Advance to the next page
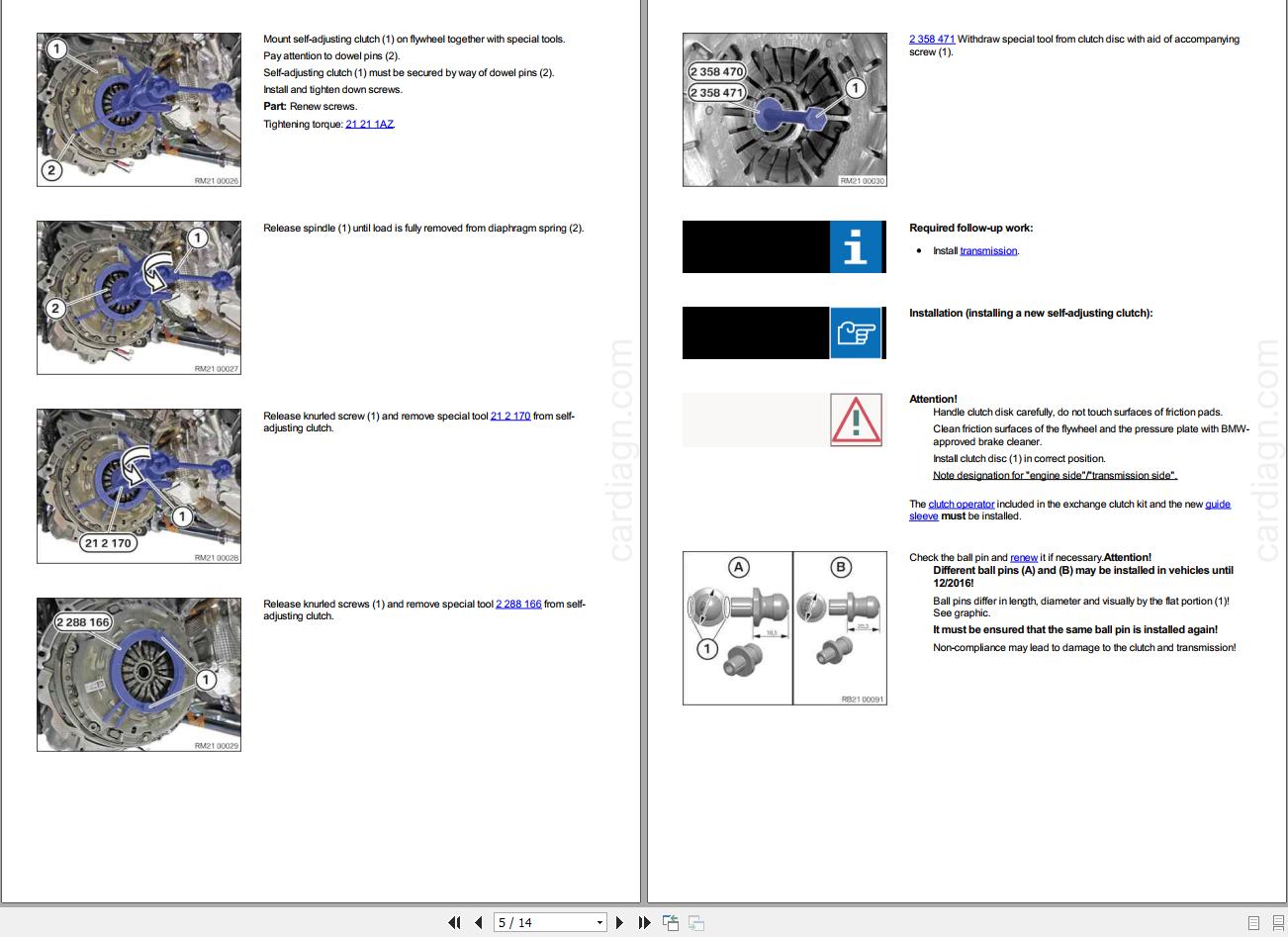The image size is (1288, 937). pos(619,922)
